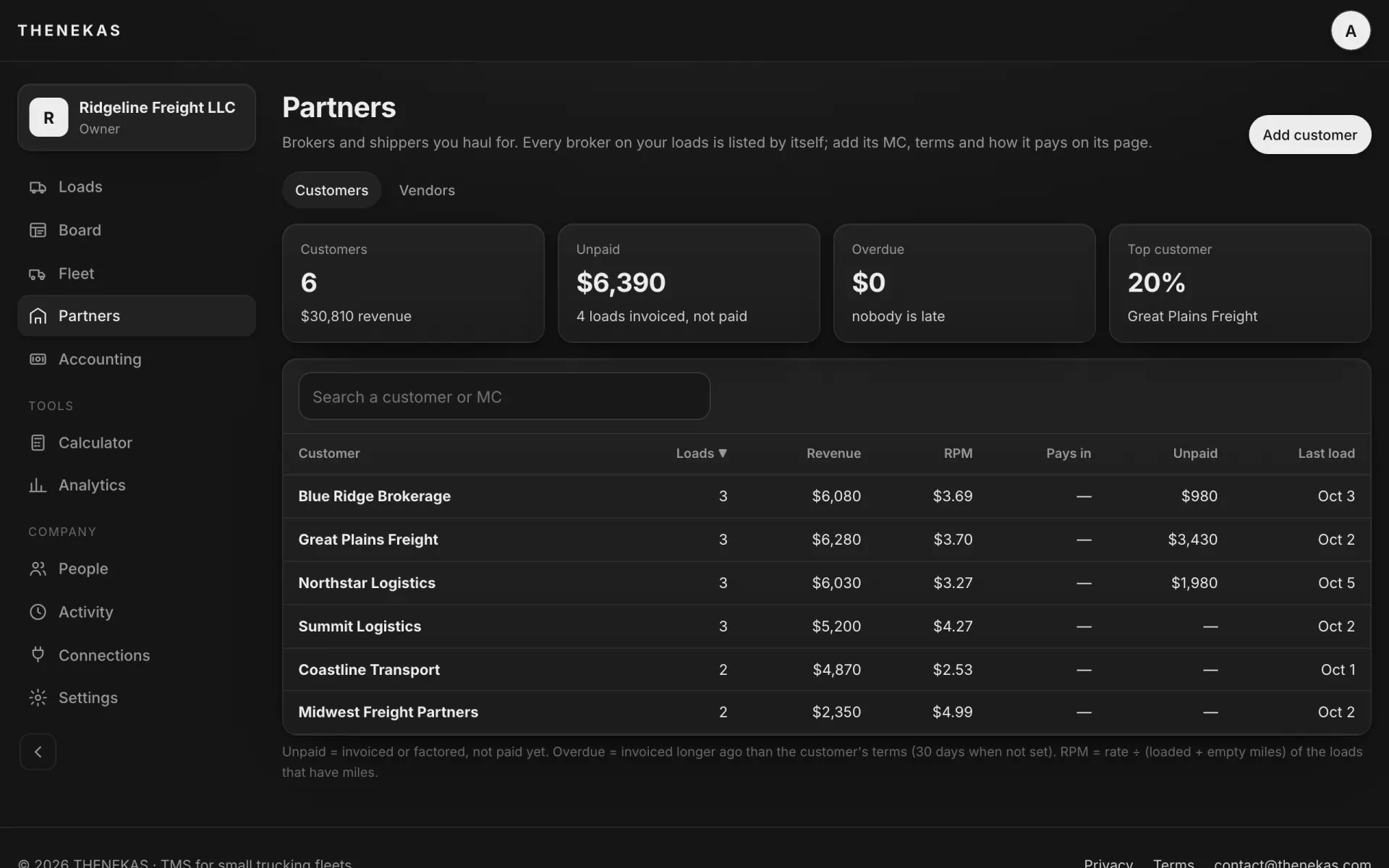Sort by the Revenue column header
This screenshot has height=868, width=1389.
coord(833,454)
